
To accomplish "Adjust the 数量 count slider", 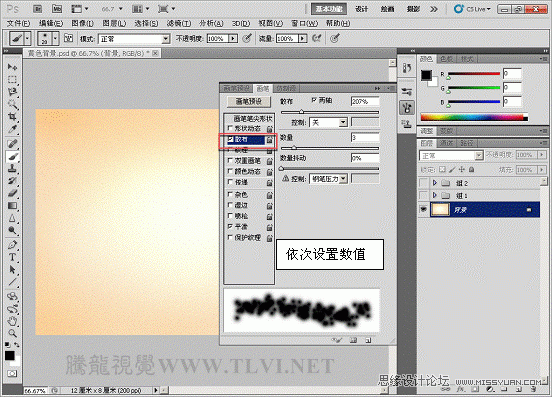I will (294, 148).
